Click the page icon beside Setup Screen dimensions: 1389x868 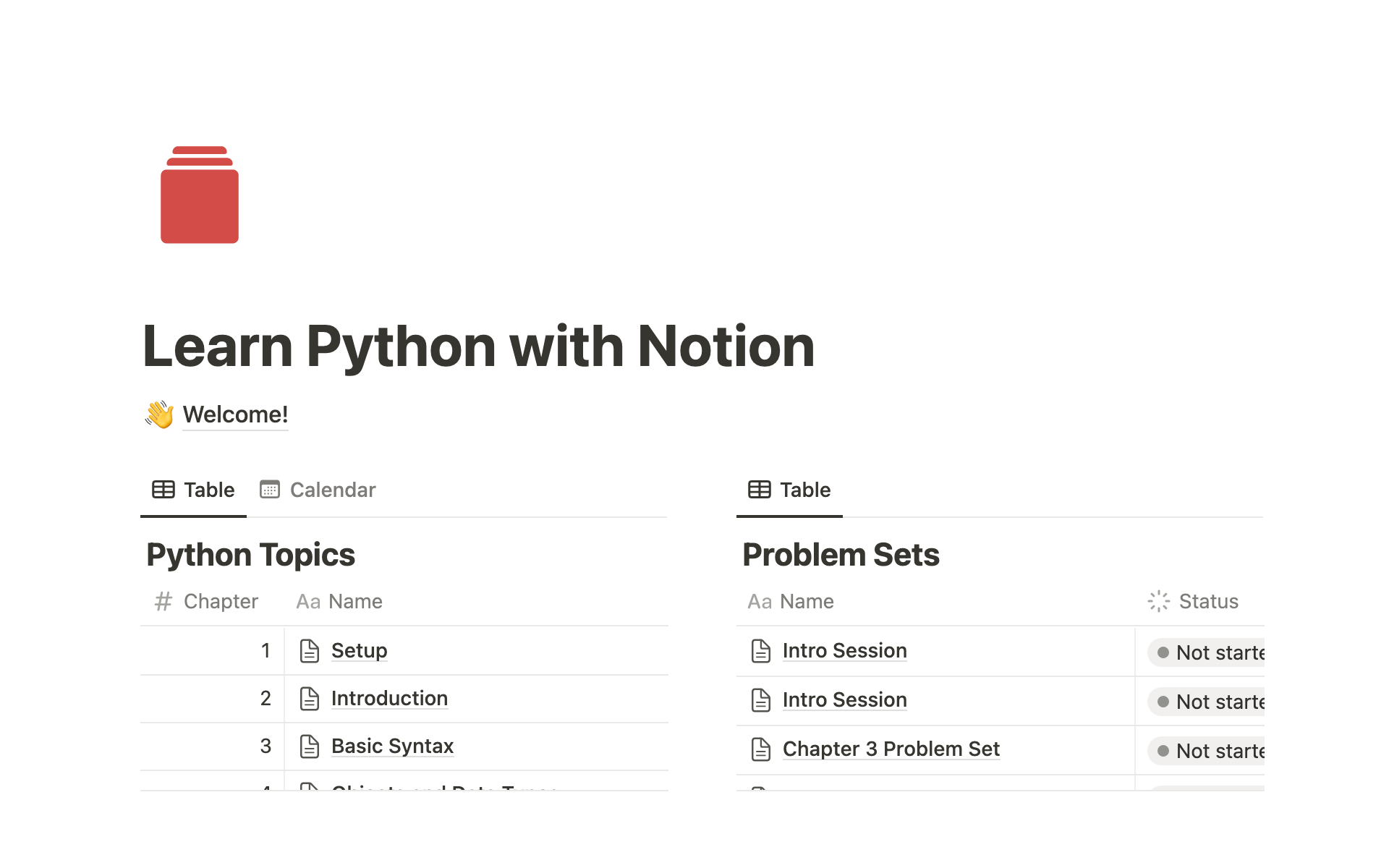pos(310,650)
